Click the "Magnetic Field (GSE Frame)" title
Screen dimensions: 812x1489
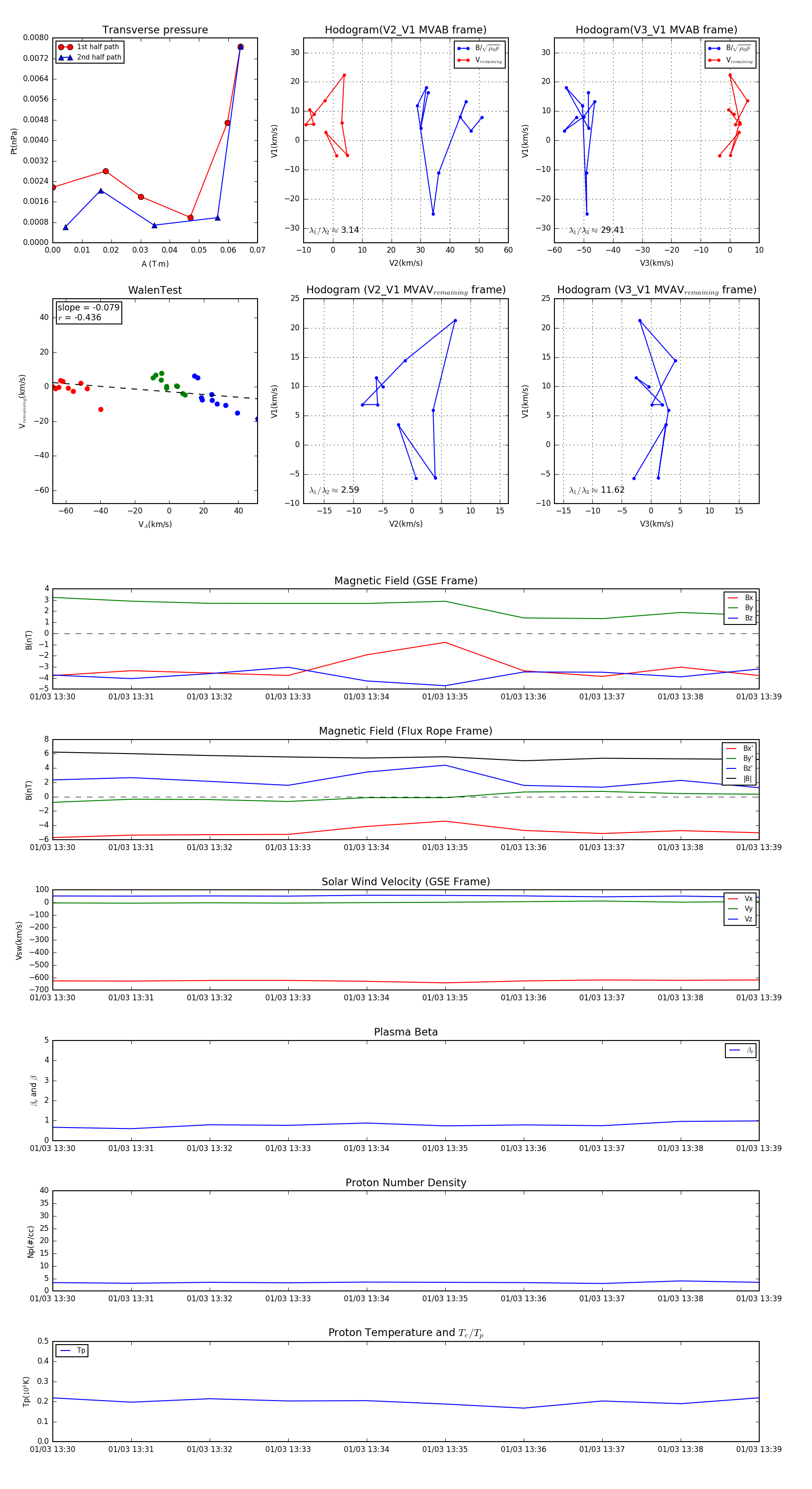pos(406,581)
